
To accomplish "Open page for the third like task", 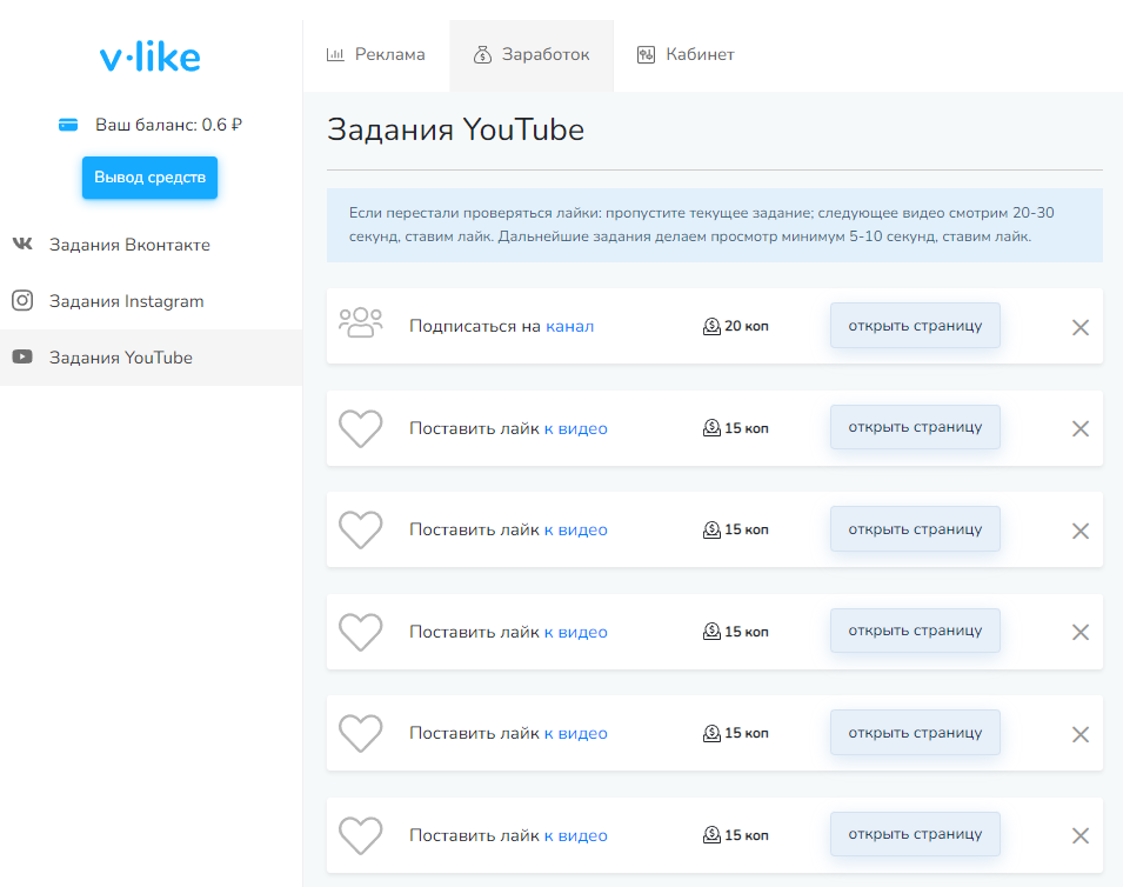I will 915,631.
